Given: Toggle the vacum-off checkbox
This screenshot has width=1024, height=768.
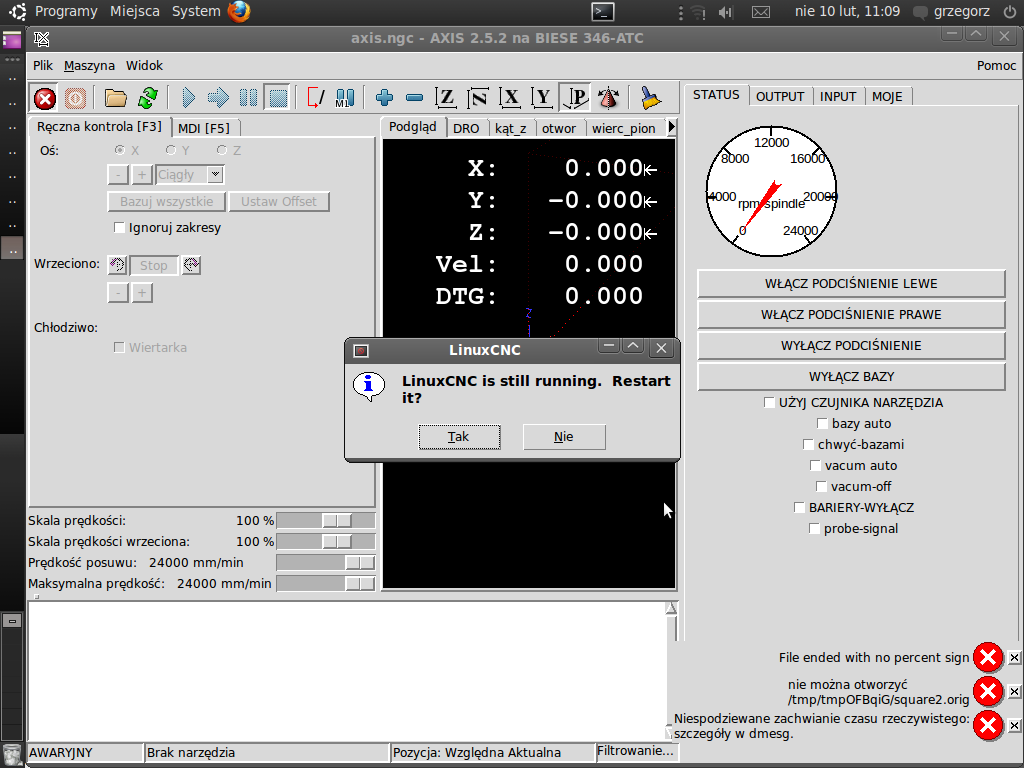Looking at the screenshot, I should (x=822, y=487).
